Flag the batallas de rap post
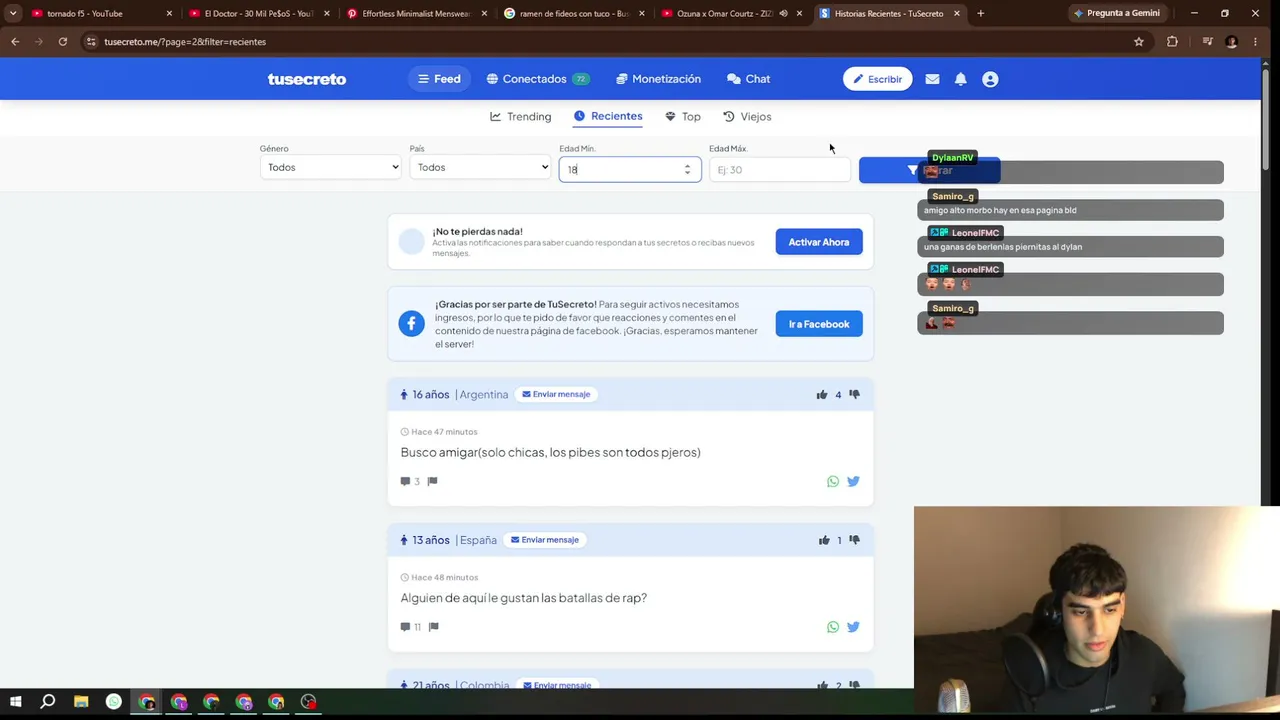Viewport: 1280px width, 720px height. click(x=433, y=627)
